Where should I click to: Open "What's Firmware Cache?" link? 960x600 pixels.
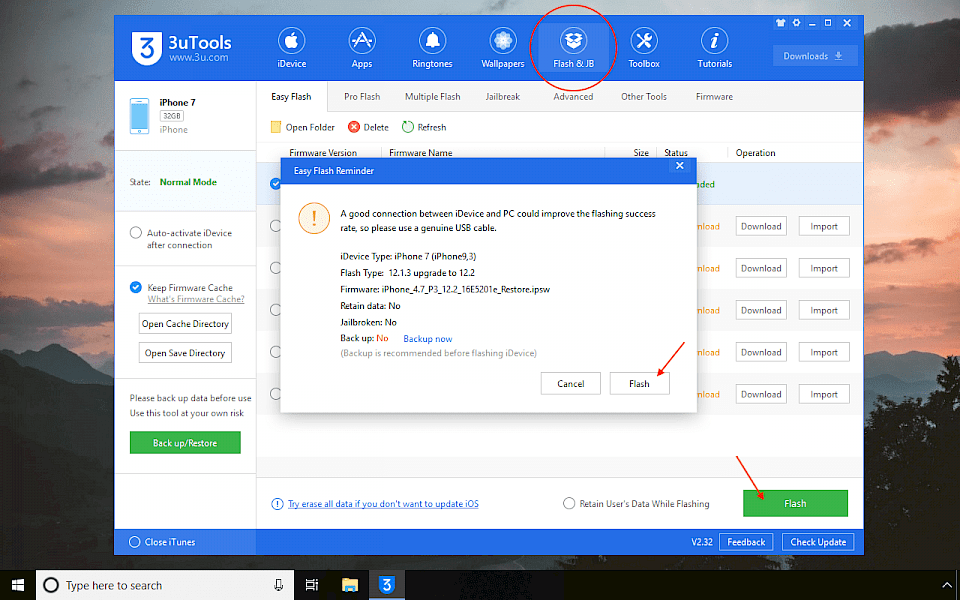tap(196, 299)
